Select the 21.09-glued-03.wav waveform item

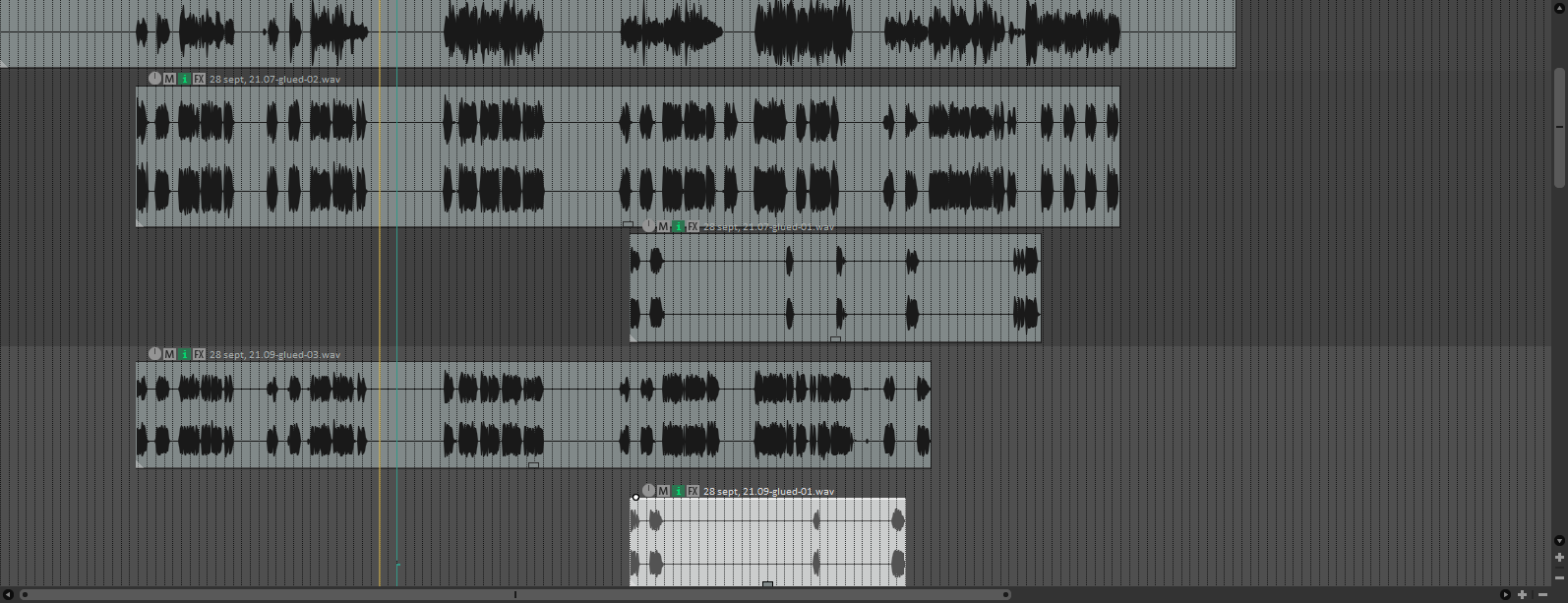point(533,414)
